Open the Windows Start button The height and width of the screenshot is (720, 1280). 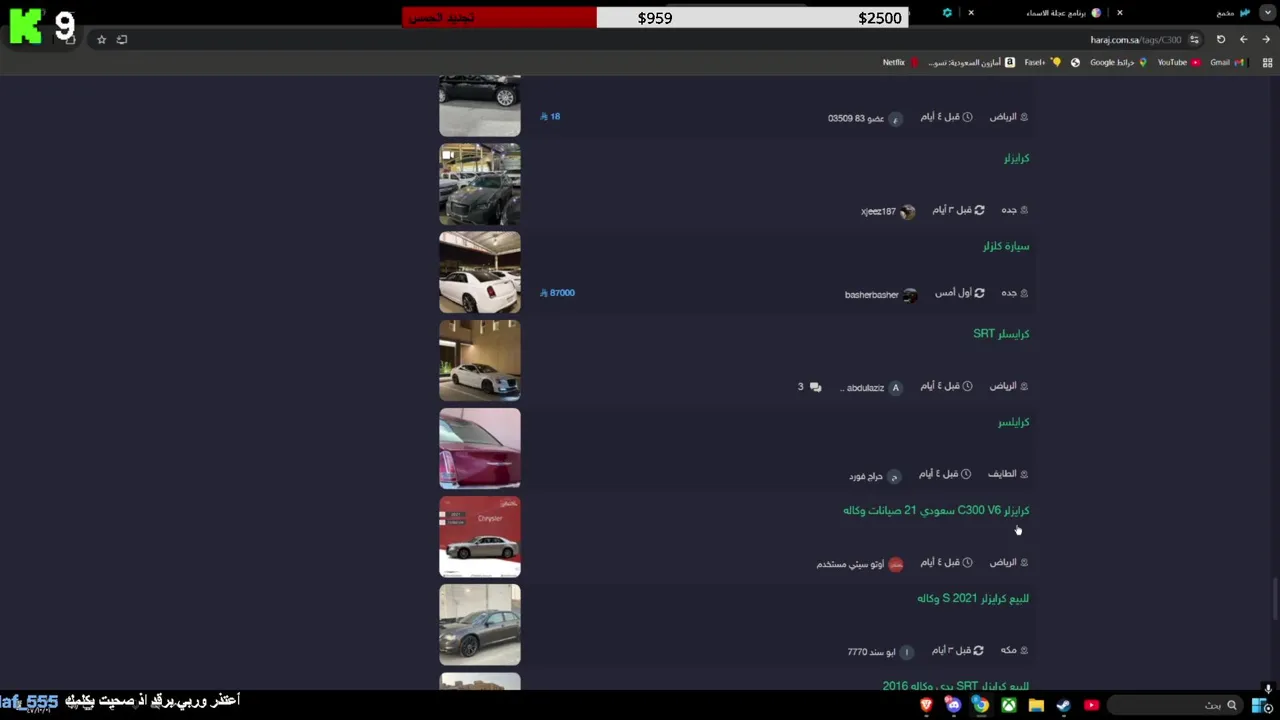click(x=1261, y=705)
